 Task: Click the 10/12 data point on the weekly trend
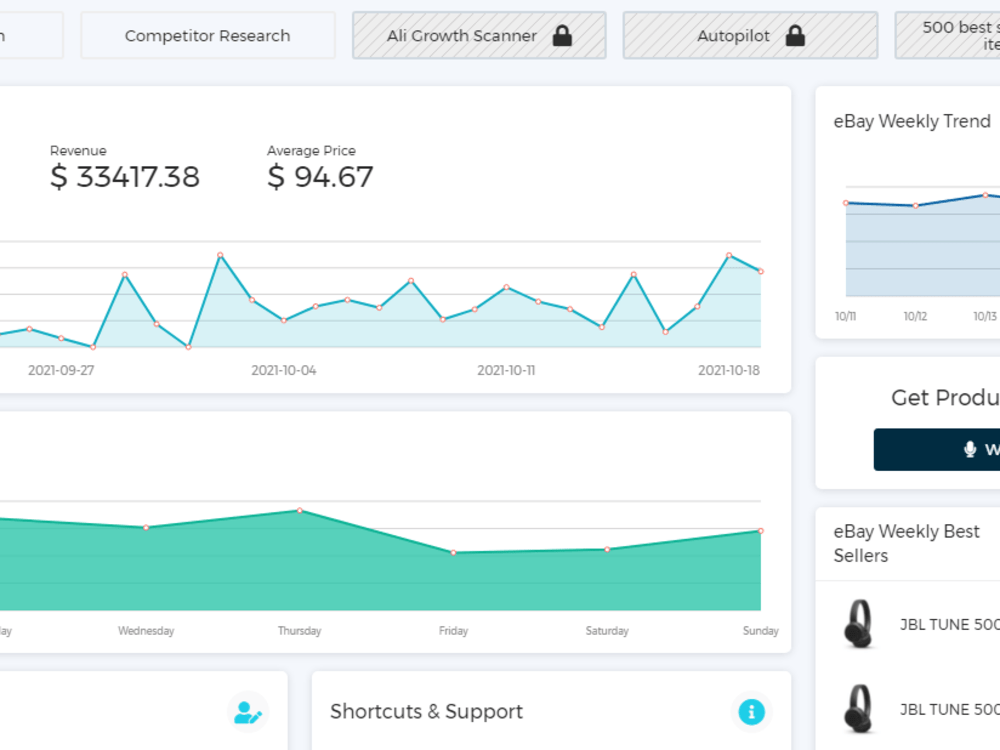[x=915, y=205]
